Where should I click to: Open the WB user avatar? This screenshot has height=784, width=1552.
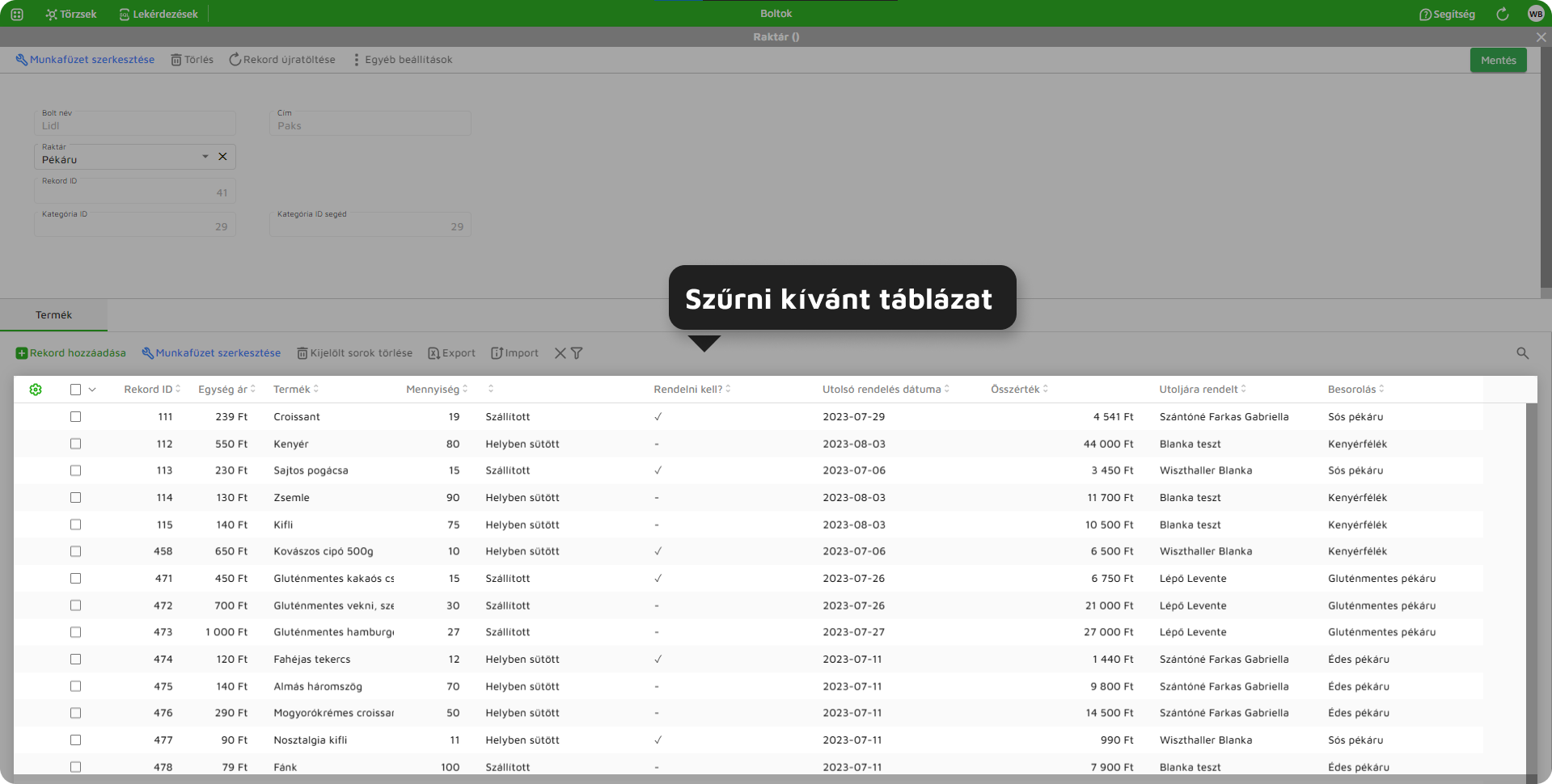(1536, 14)
